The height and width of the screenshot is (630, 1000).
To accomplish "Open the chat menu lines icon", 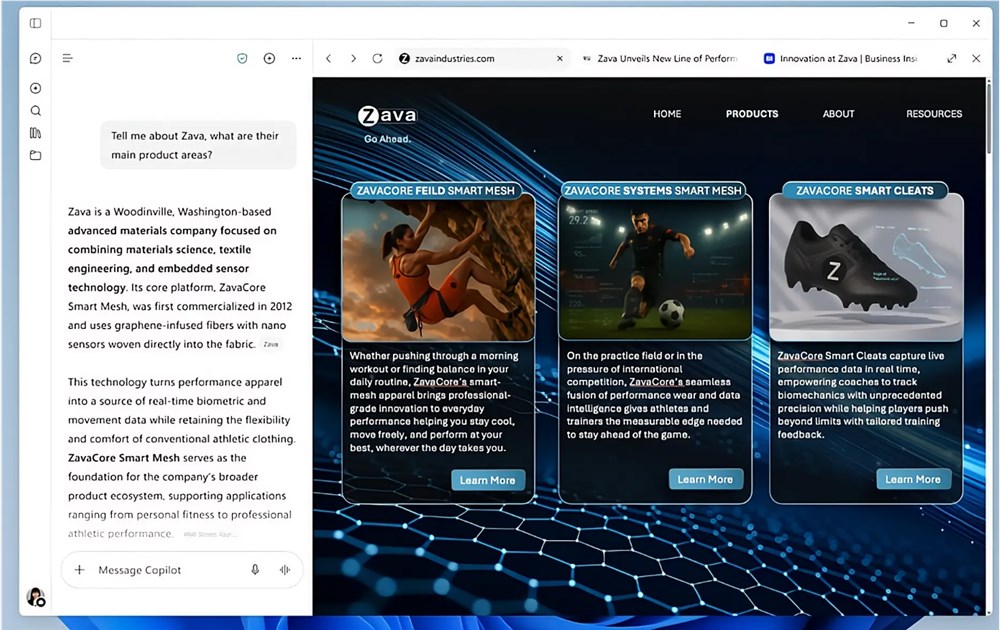I will (x=68, y=59).
